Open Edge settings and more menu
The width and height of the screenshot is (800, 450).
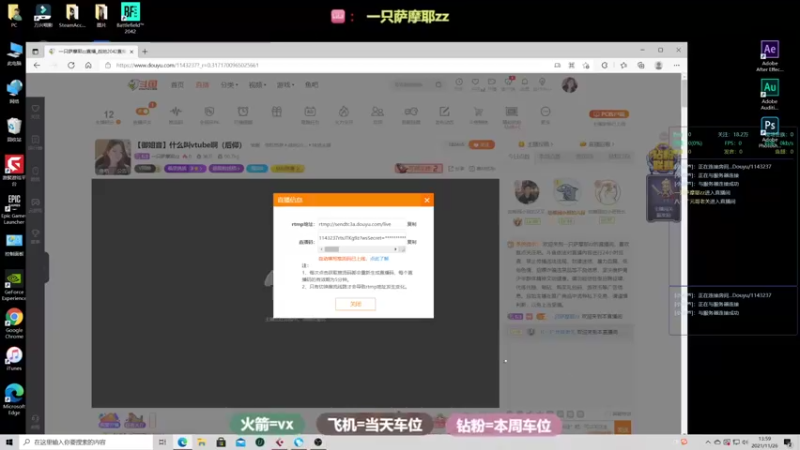point(677,65)
